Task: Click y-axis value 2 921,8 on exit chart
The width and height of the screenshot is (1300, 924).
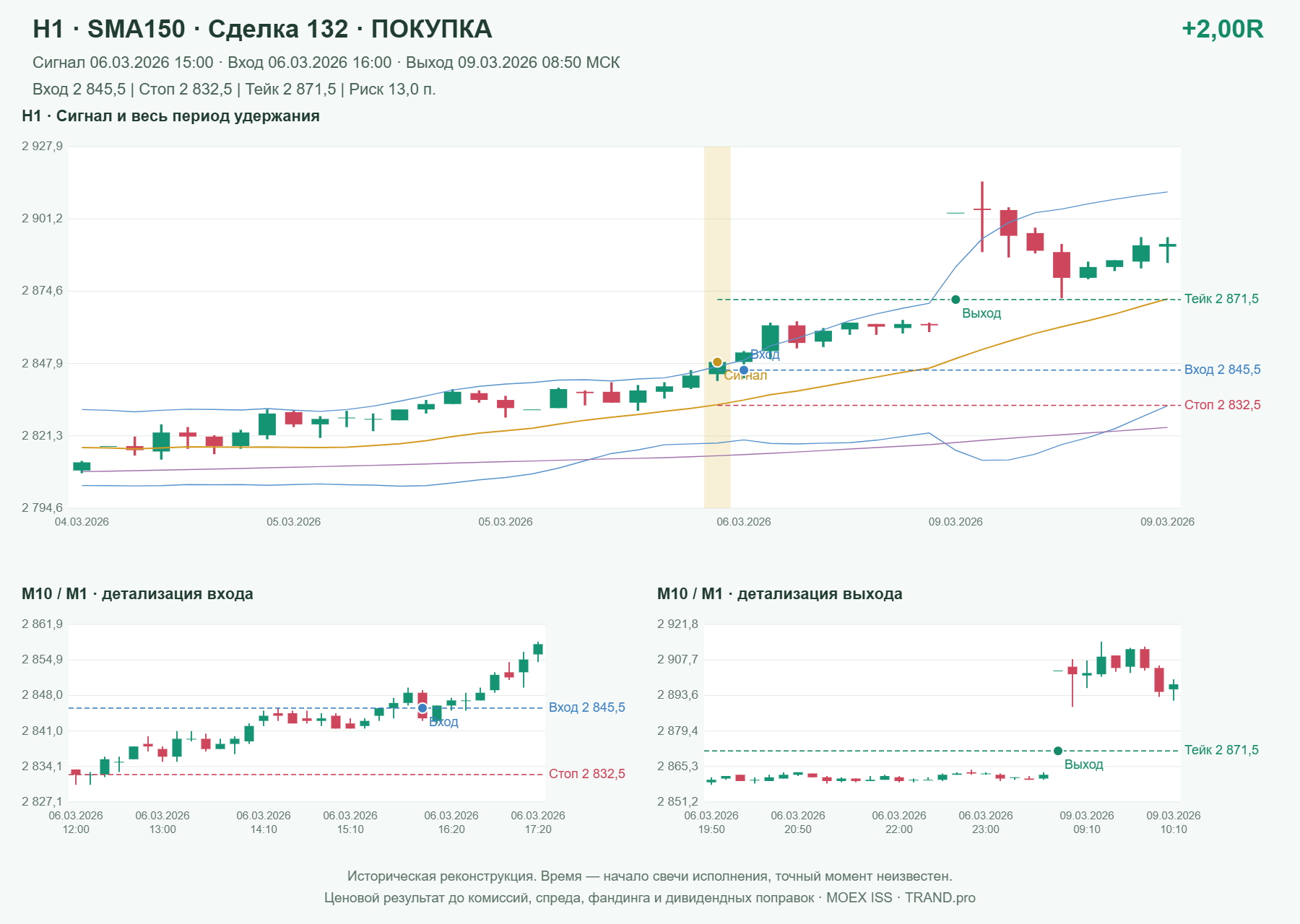Action: pos(677,624)
